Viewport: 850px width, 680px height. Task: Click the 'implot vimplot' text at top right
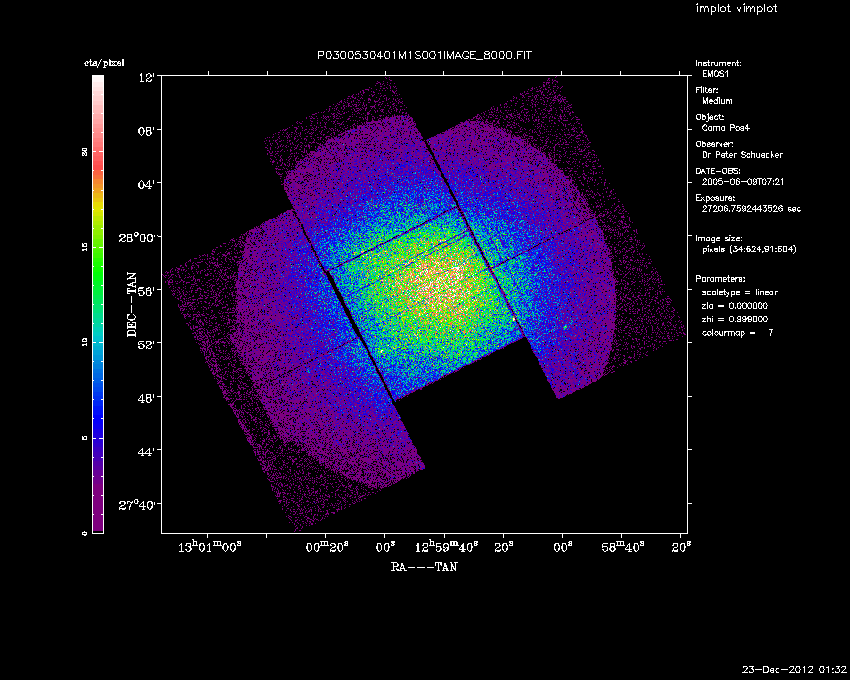(x=736, y=9)
